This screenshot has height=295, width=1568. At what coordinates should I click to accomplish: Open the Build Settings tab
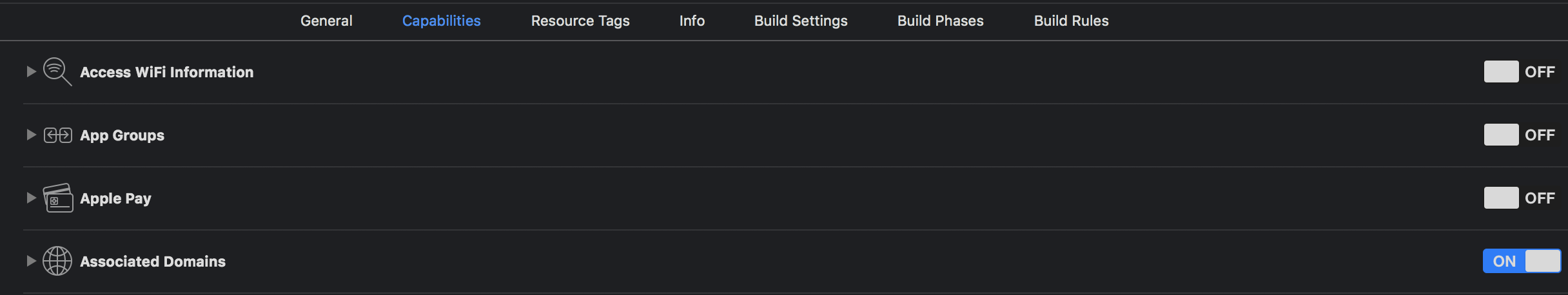coord(801,21)
